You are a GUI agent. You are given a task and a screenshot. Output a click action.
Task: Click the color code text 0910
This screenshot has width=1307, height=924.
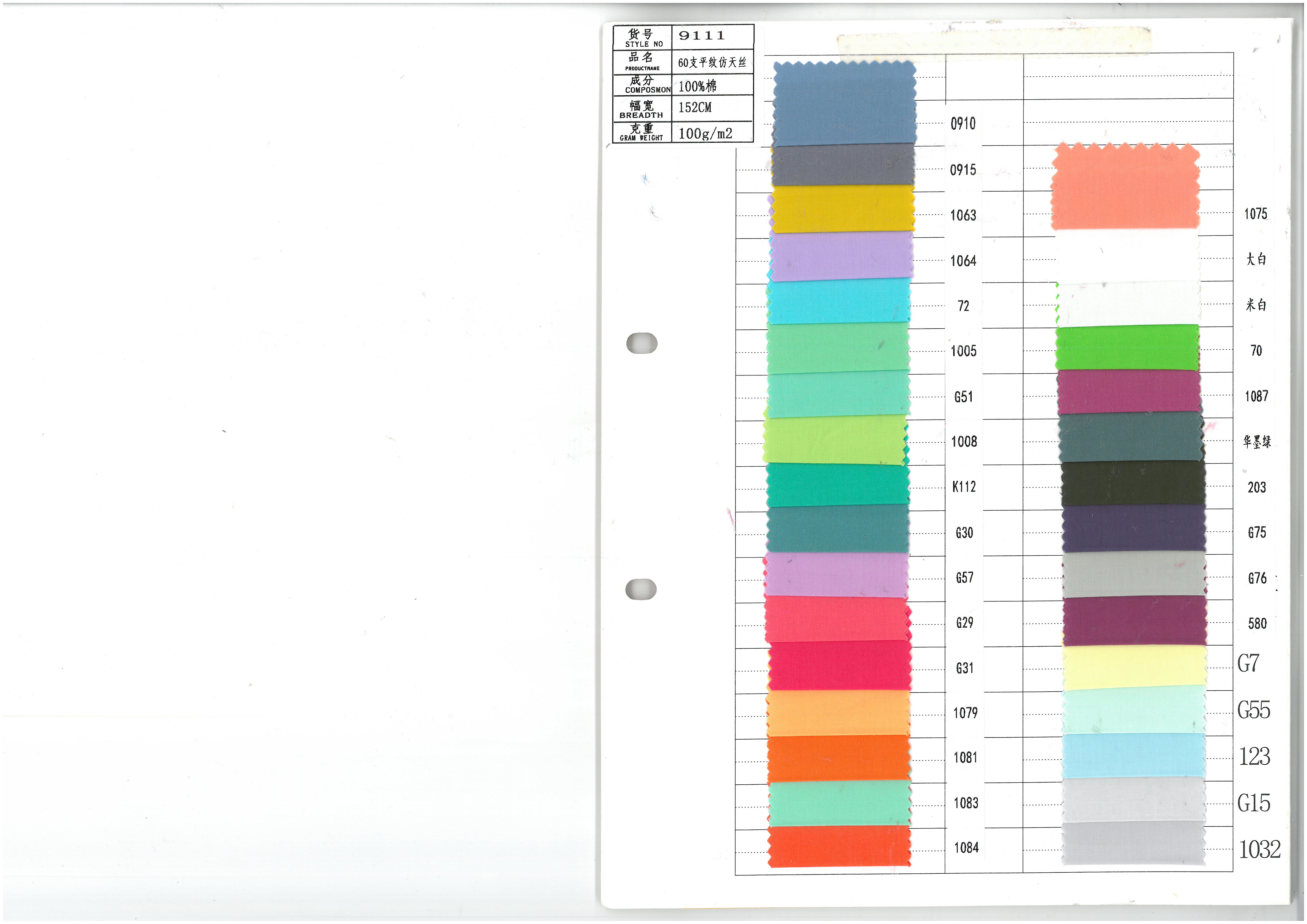click(963, 124)
